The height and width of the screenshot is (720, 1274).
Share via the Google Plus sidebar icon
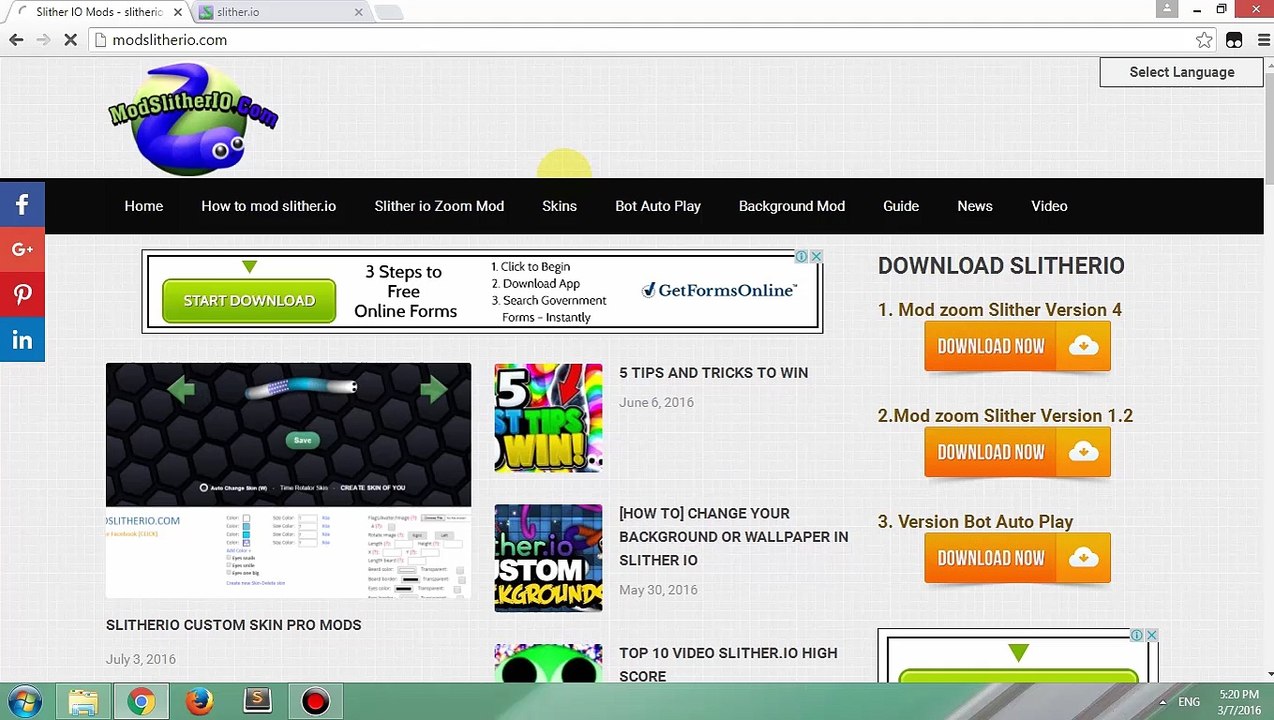point(22,249)
